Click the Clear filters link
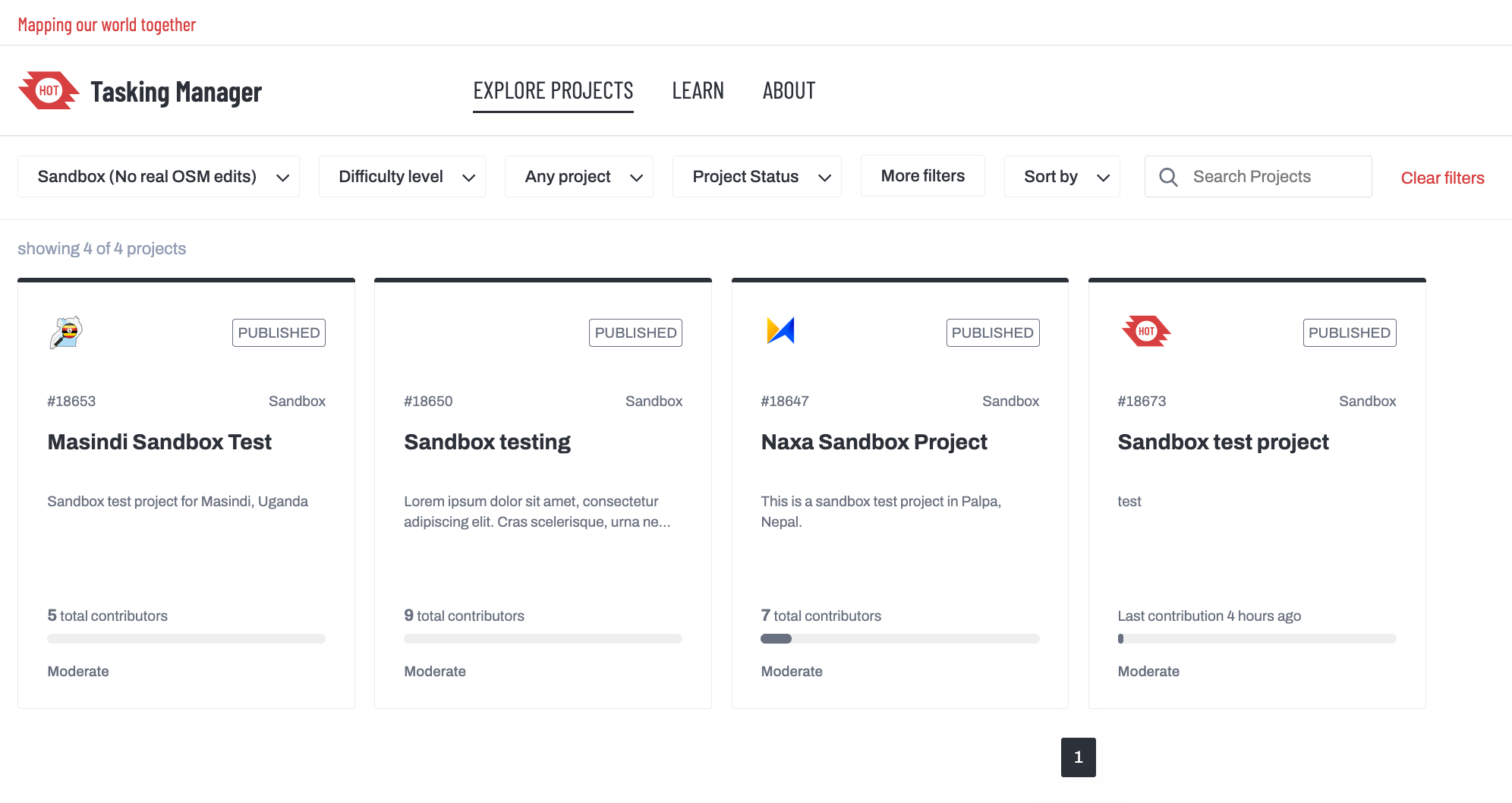This screenshot has height=803, width=1512. click(1442, 178)
